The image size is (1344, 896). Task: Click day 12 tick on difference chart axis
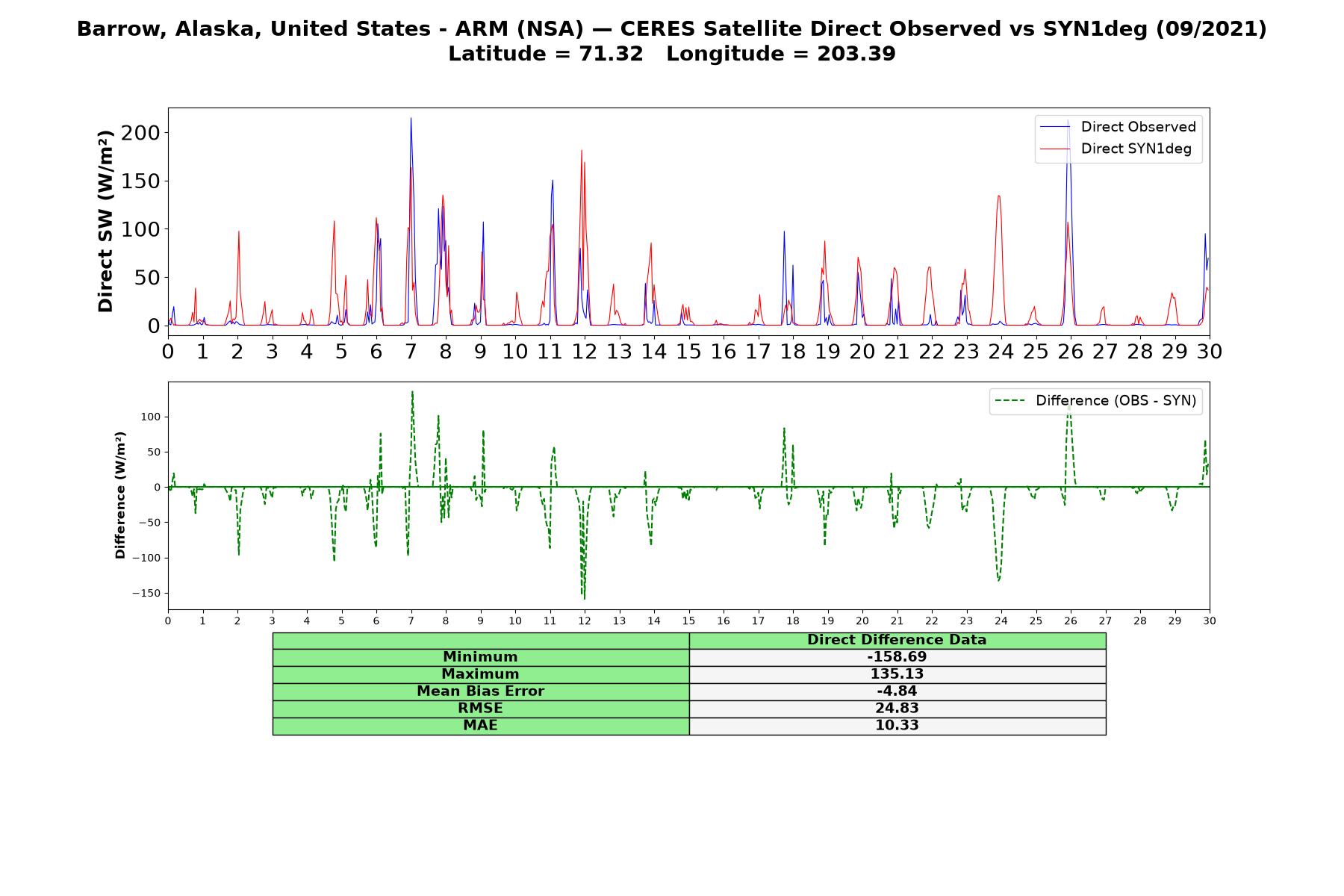coord(585,620)
